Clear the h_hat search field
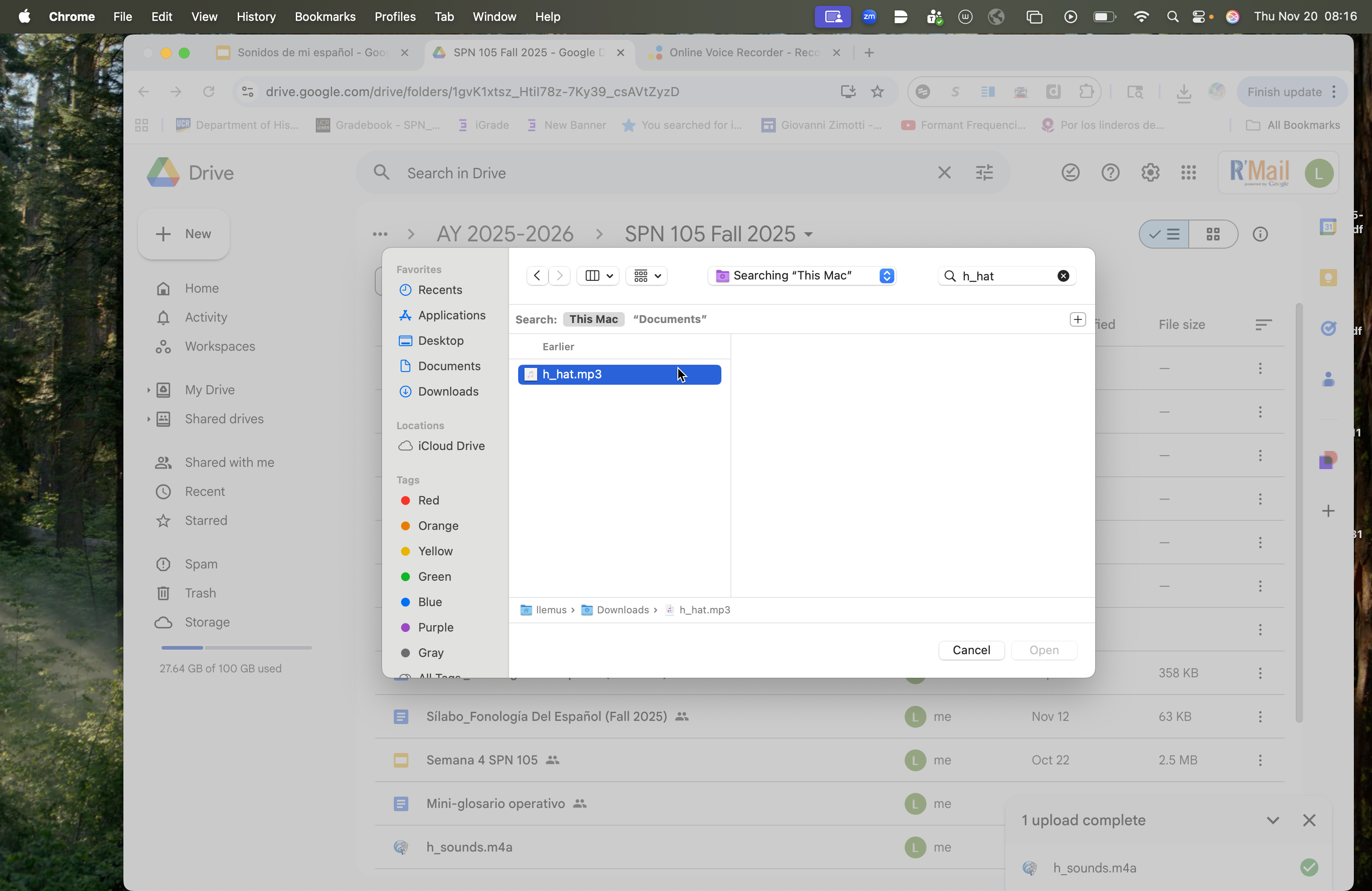The image size is (1372, 891). tap(1063, 276)
